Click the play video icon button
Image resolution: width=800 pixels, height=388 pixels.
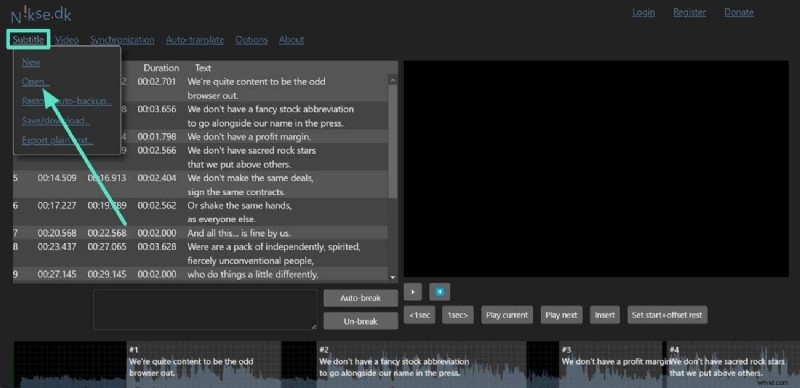(x=413, y=292)
